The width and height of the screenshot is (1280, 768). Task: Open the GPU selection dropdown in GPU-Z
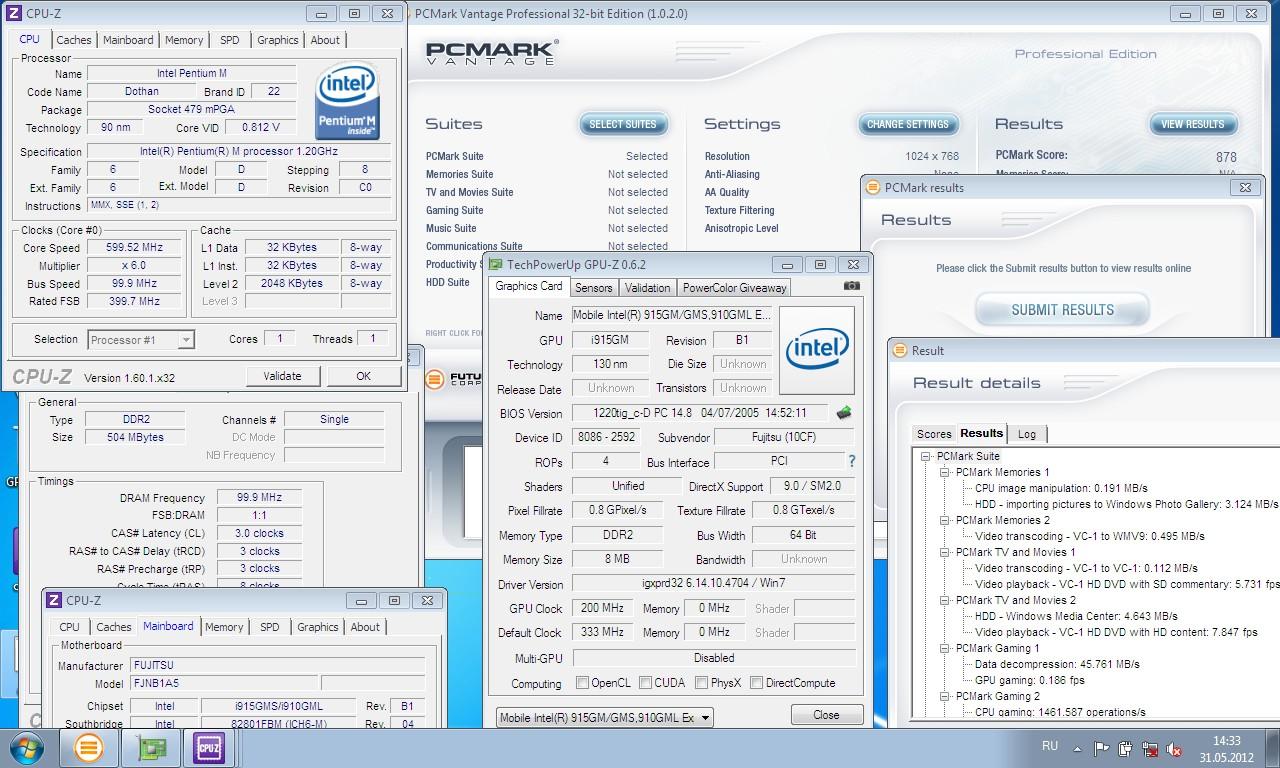point(605,717)
